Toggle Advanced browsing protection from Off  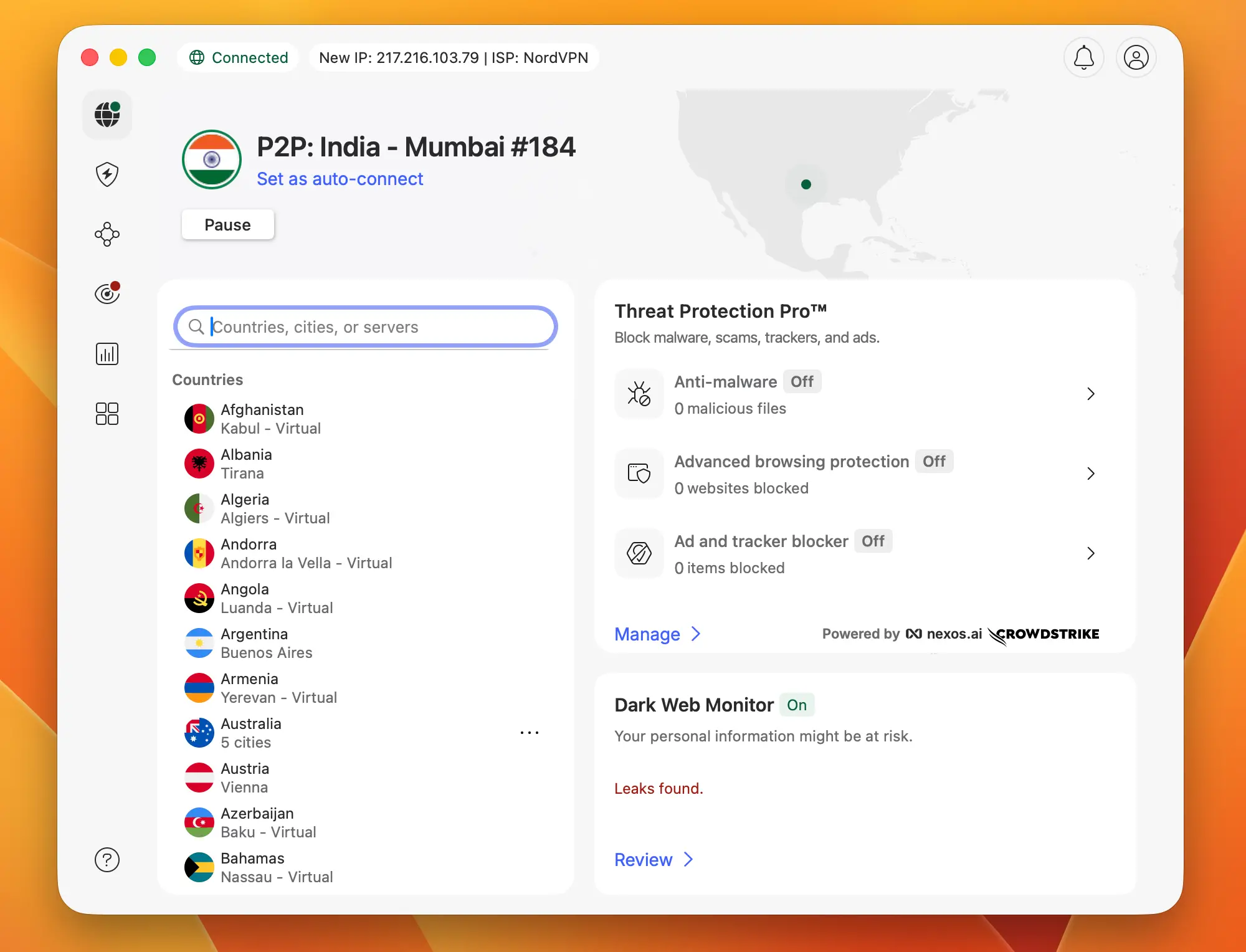click(934, 461)
